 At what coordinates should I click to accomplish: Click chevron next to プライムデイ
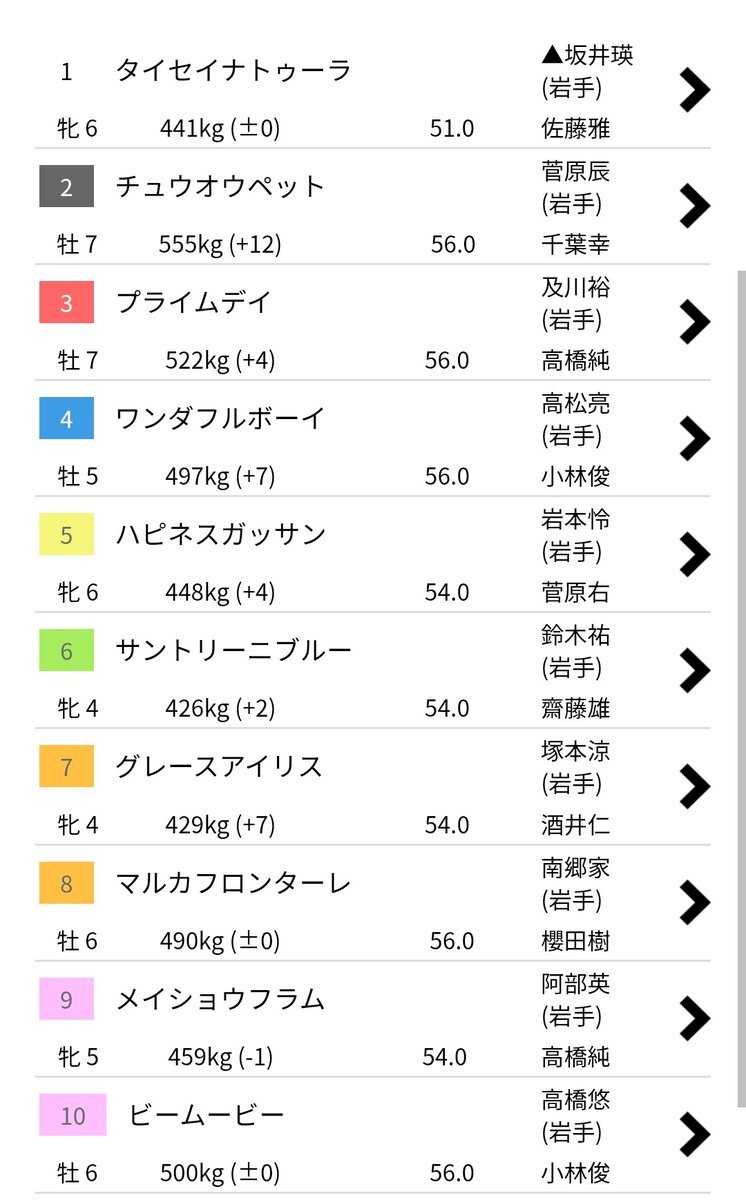(x=694, y=322)
